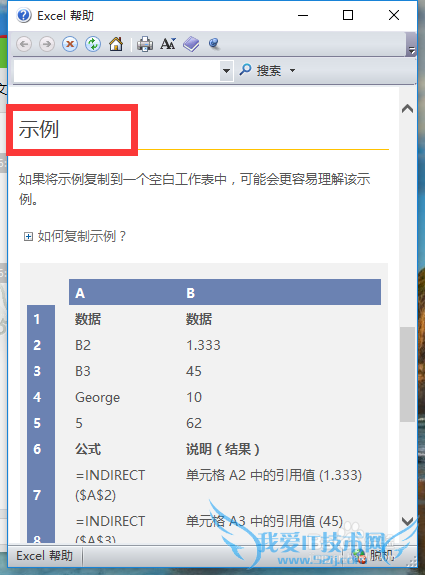Screen dimensions: 425x575
Task: Maximize the Excel 帮助 window
Action: coord(348,15)
